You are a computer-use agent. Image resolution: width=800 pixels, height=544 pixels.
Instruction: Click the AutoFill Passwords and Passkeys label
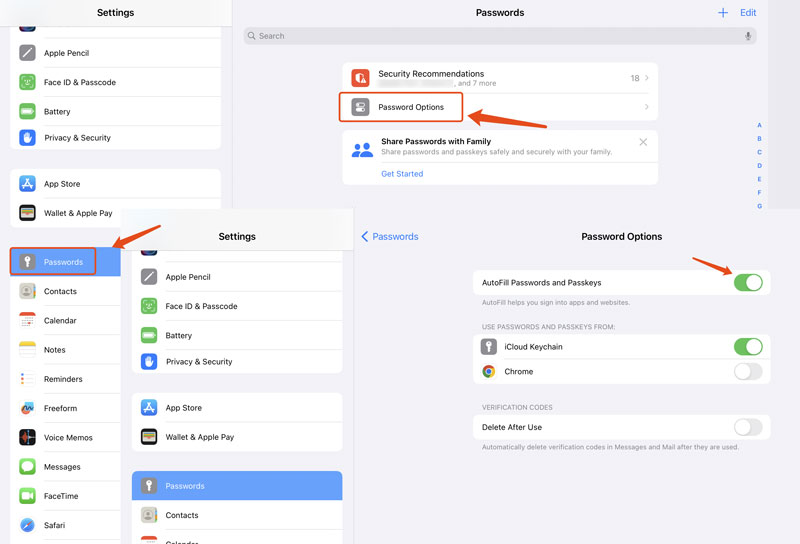coord(541,282)
